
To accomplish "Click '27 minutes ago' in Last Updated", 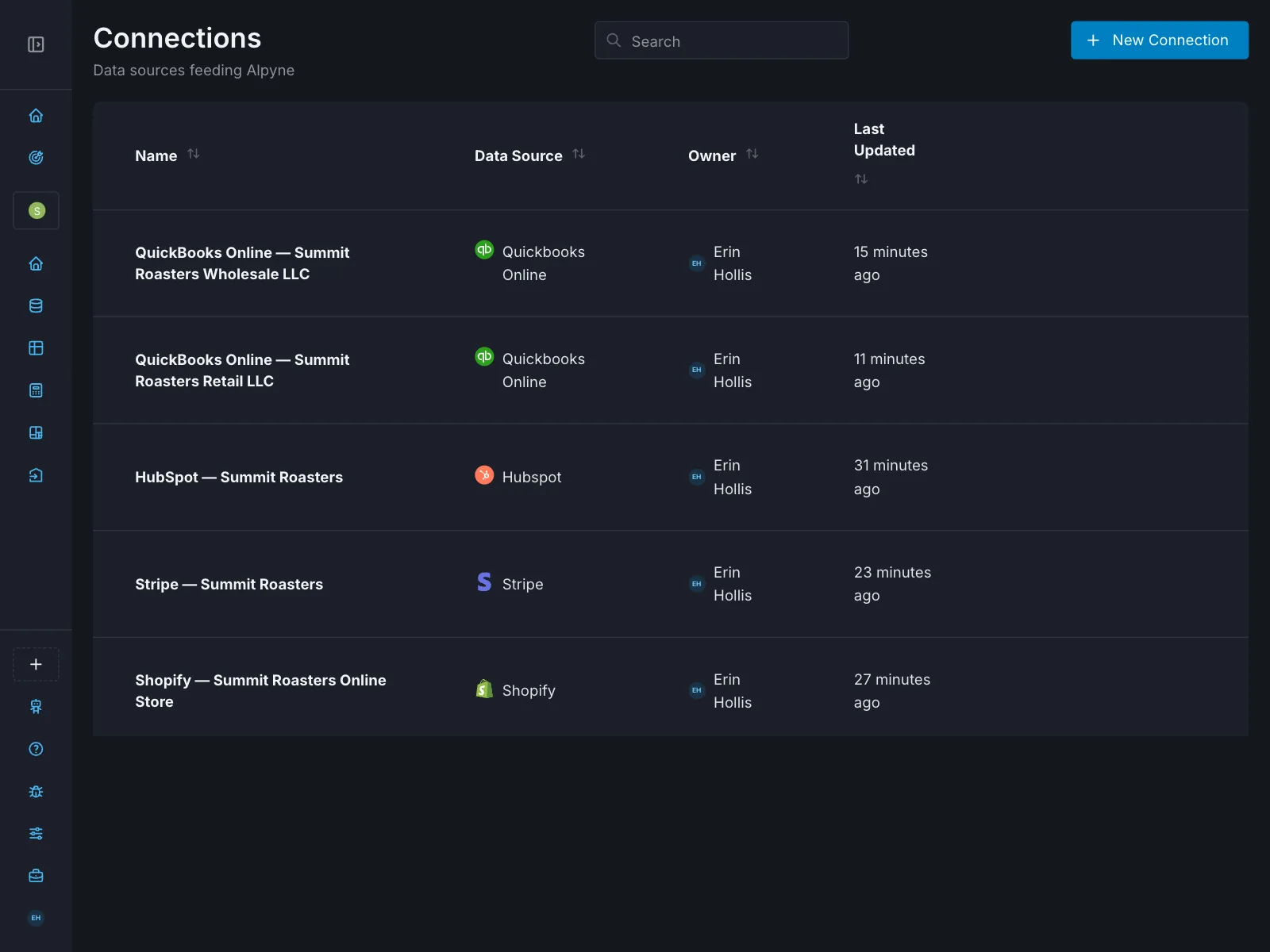I will point(892,691).
